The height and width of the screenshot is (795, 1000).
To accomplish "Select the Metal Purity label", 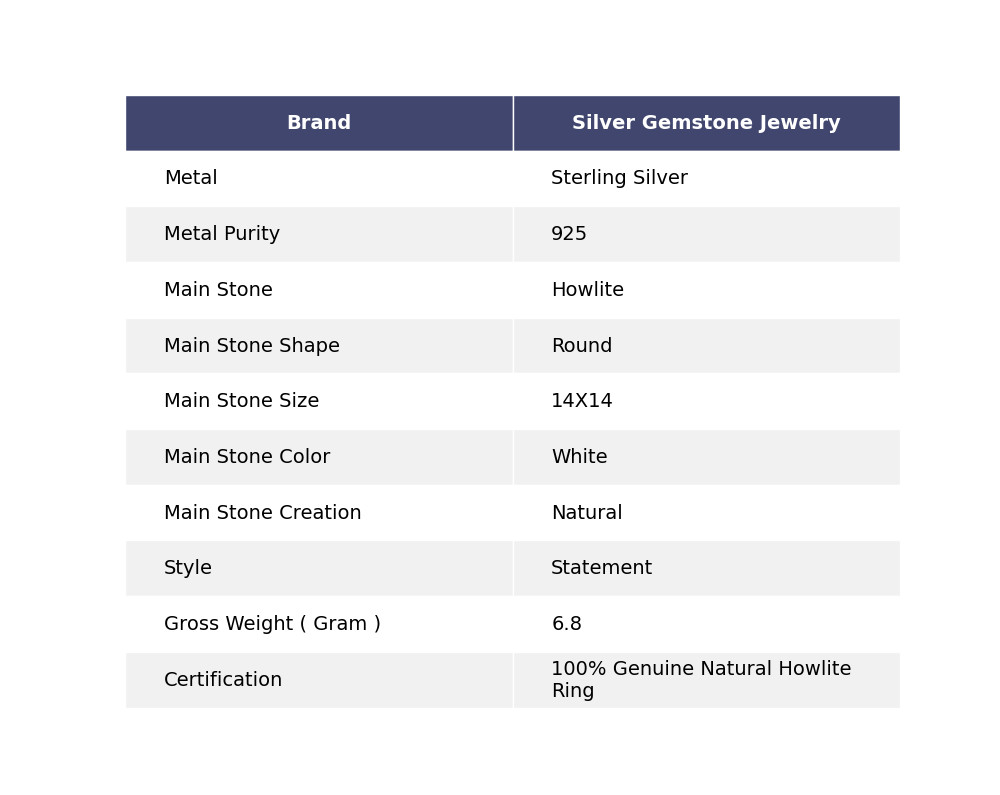I will (222, 234).
